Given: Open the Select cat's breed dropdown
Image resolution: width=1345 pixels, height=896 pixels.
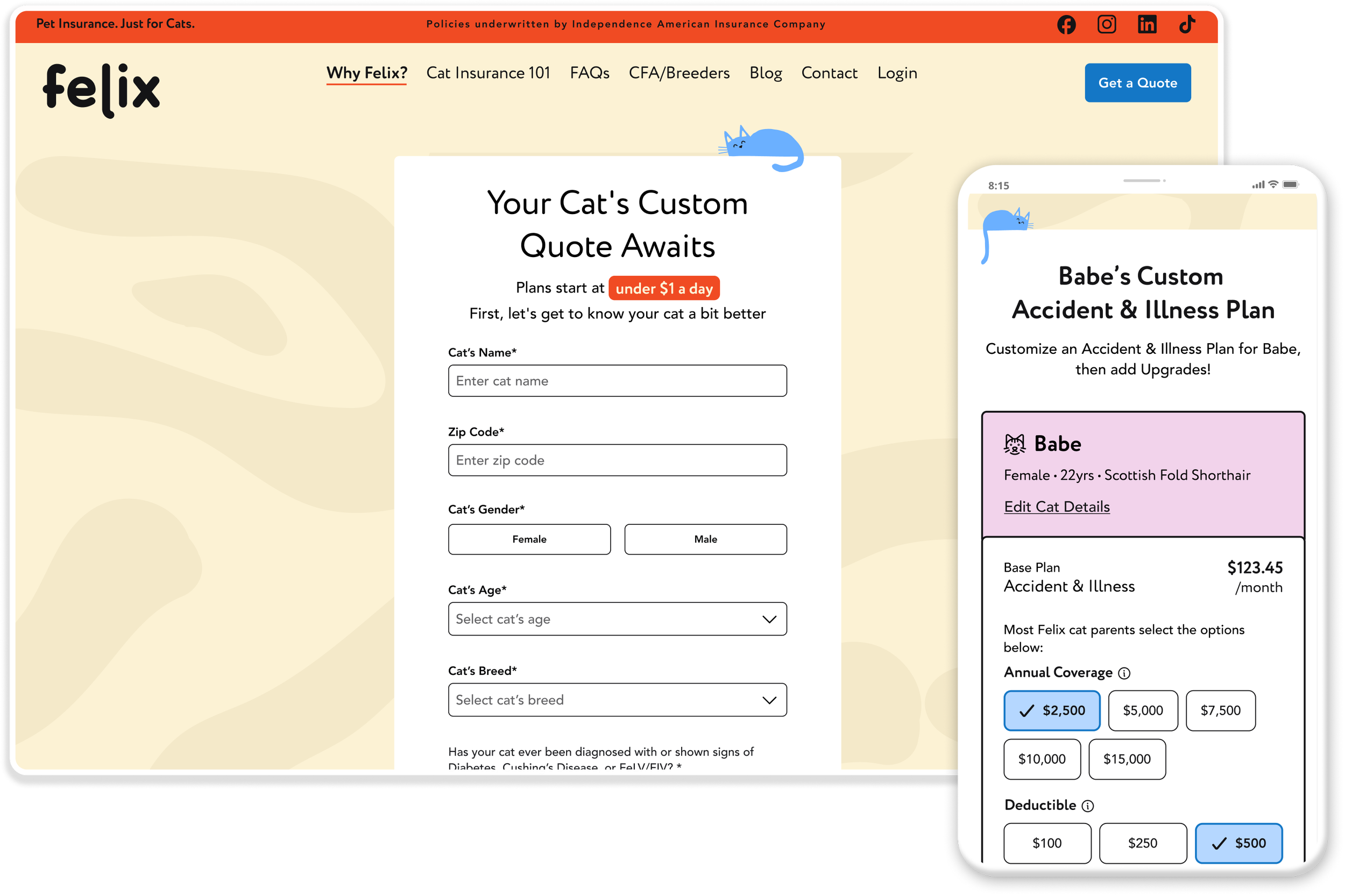Looking at the screenshot, I should pyautogui.click(x=617, y=699).
